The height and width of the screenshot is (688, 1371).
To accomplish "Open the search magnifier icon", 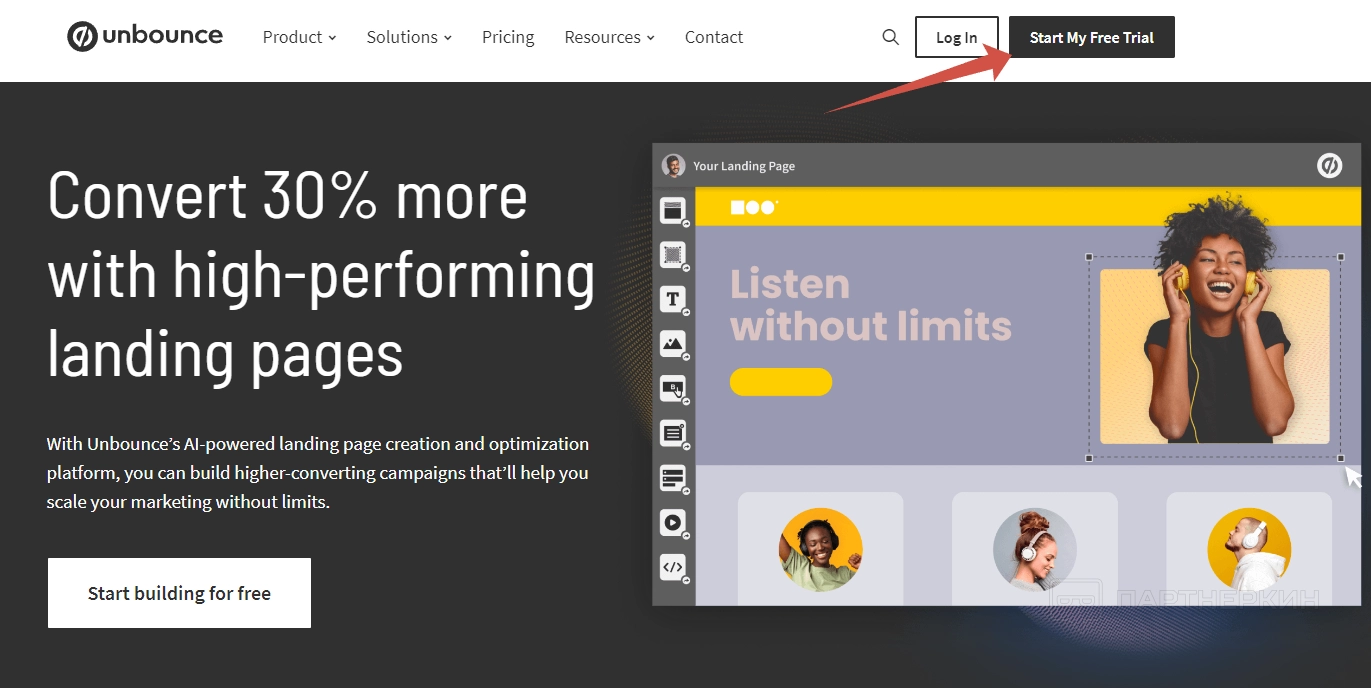I will [890, 37].
